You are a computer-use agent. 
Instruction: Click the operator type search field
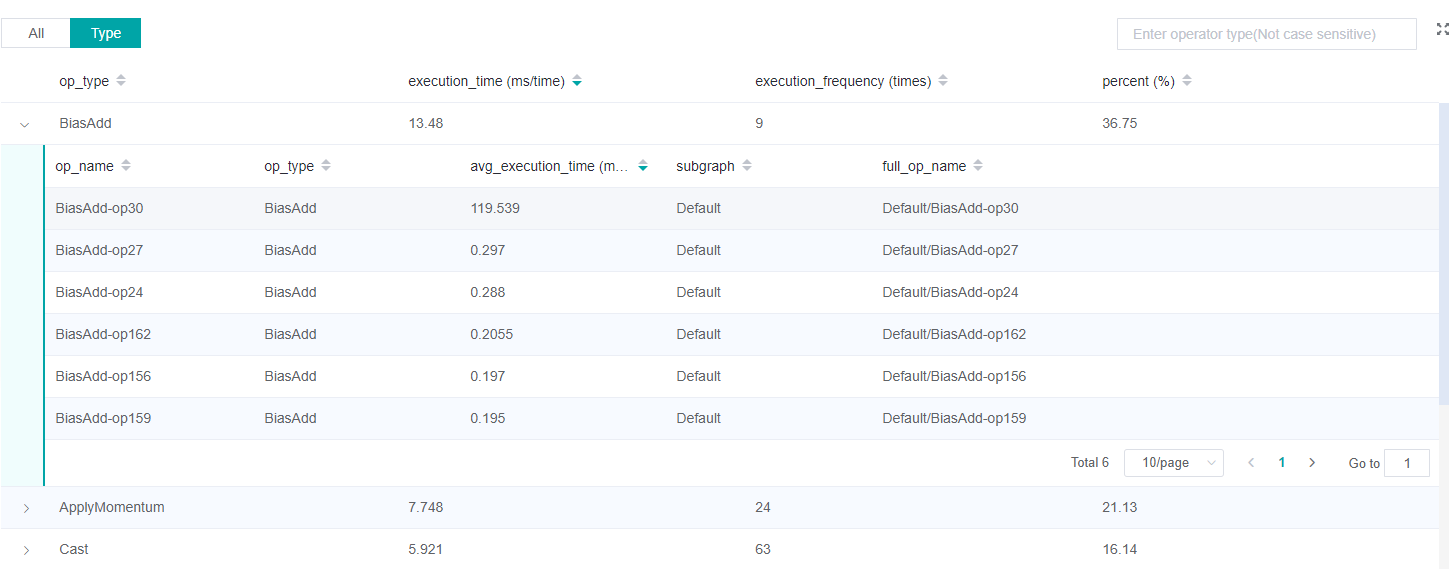(x=1266, y=34)
